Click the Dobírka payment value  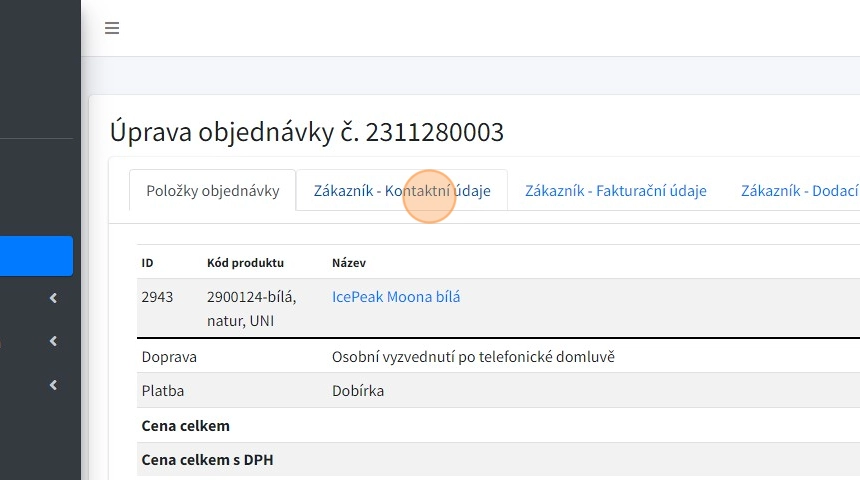click(358, 391)
